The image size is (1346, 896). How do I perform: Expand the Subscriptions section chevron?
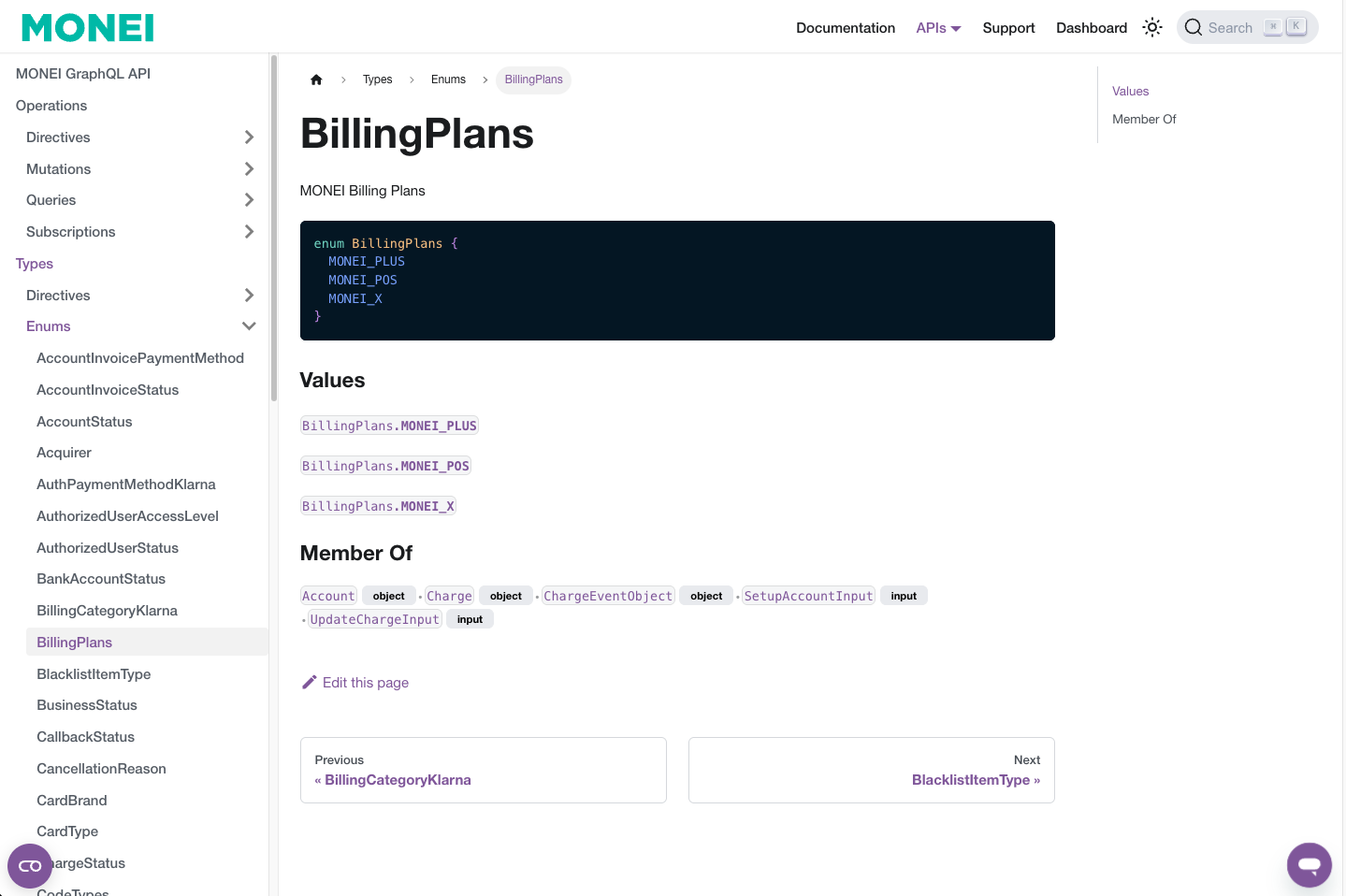pos(249,232)
